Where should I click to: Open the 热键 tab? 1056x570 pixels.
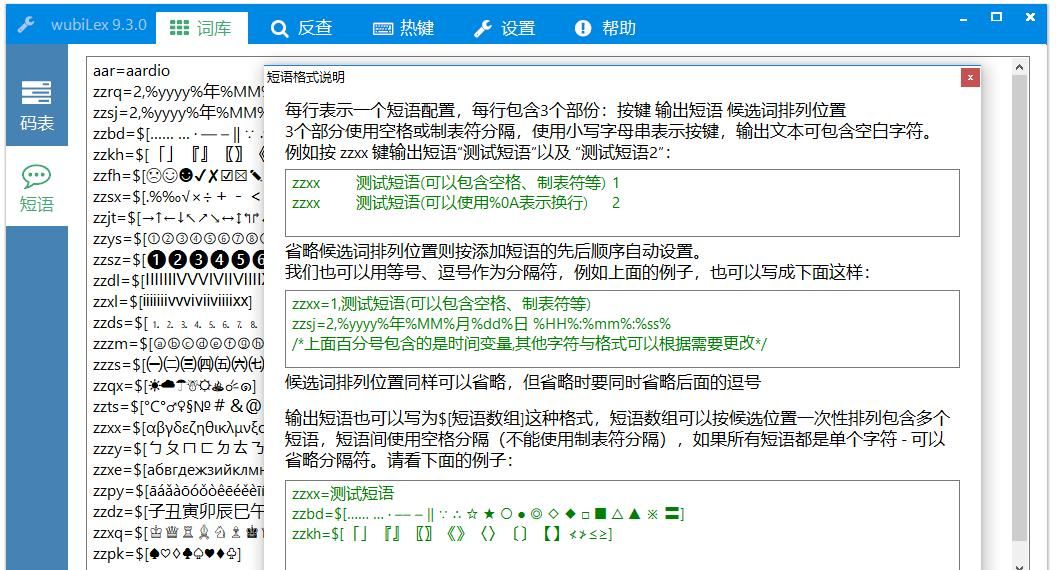tap(403, 28)
